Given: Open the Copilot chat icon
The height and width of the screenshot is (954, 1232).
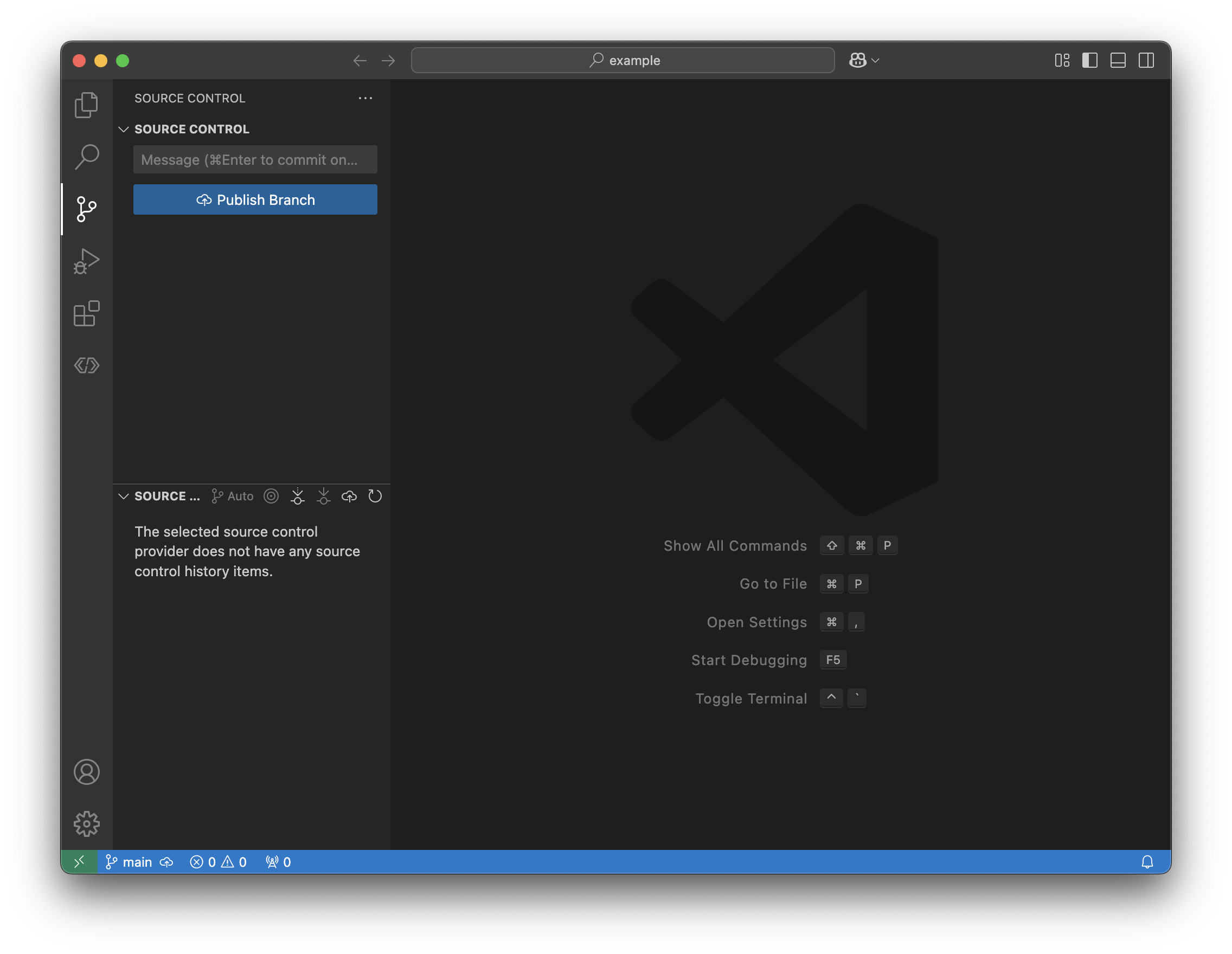Looking at the screenshot, I should tap(858, 60).
